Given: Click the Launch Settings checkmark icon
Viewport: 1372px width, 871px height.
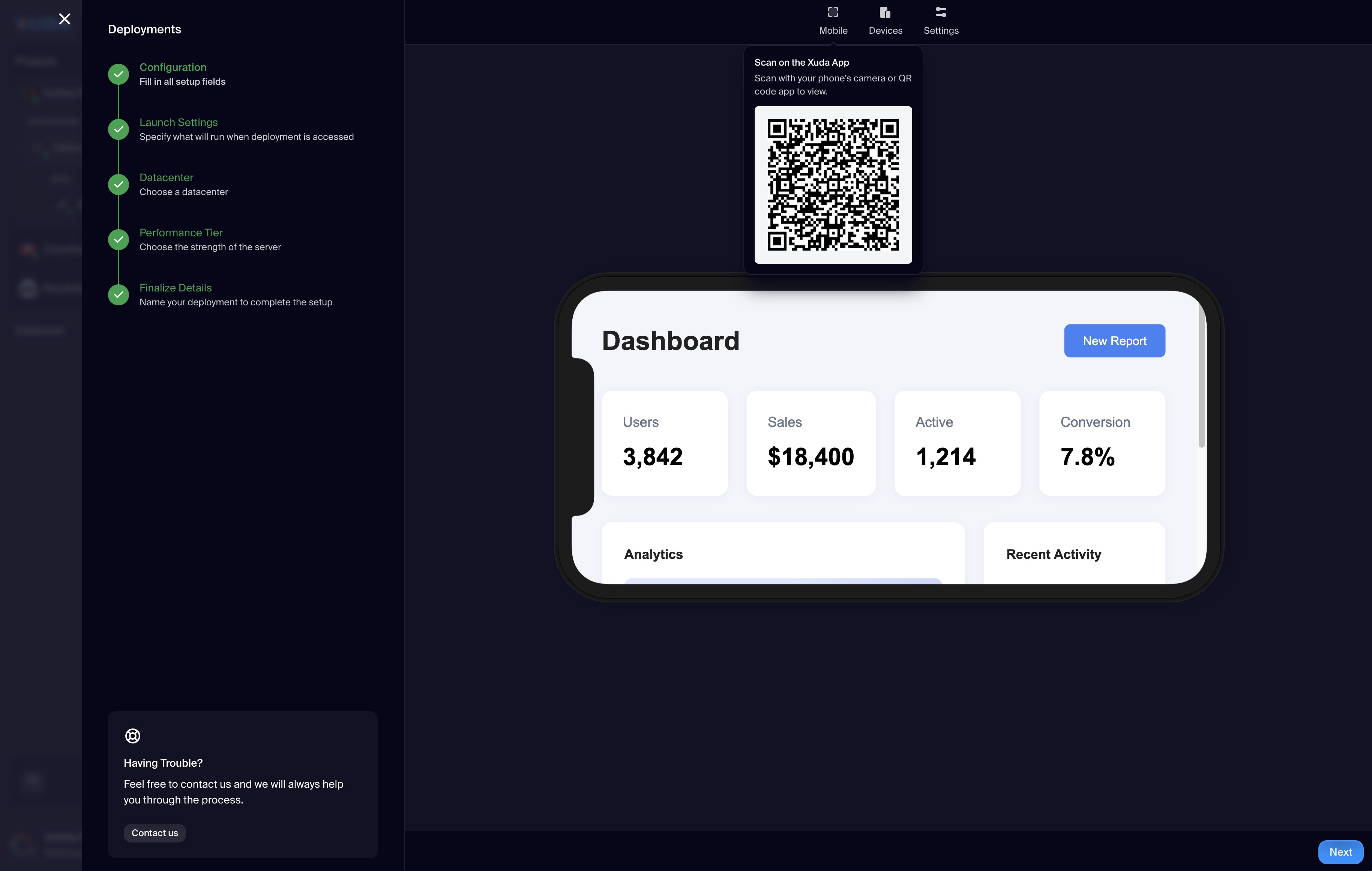Looking at the screenshot, I should [119, 129].
